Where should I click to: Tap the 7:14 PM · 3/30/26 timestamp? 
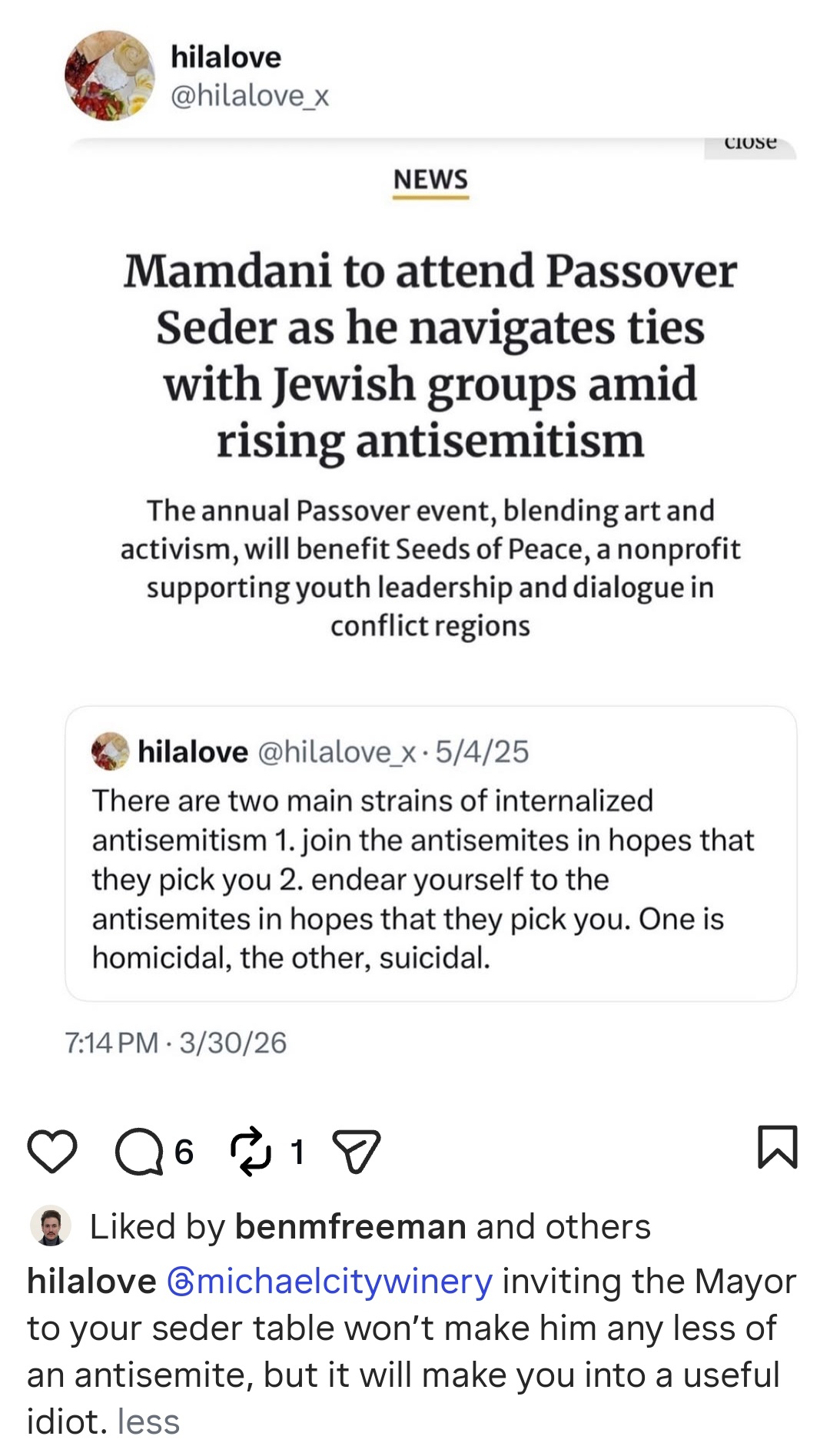pyautogui.click(x=176, y=1043)
